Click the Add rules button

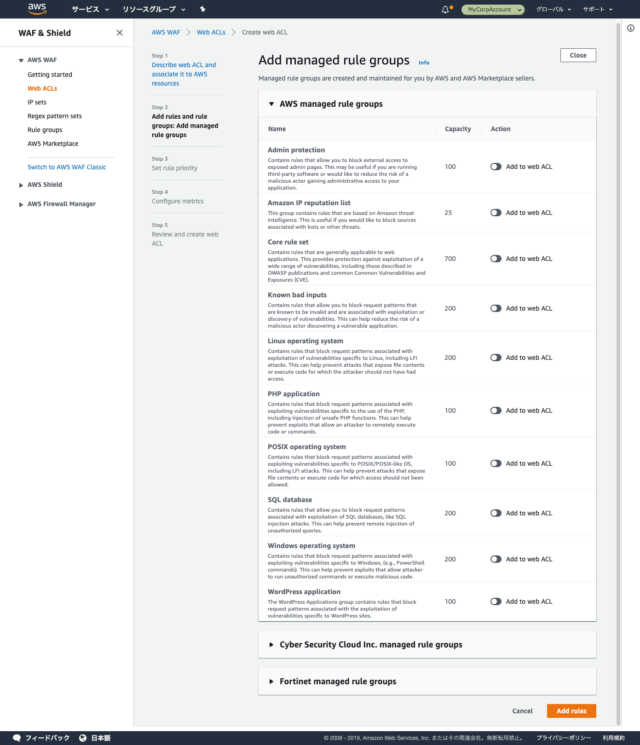(571, 711)
